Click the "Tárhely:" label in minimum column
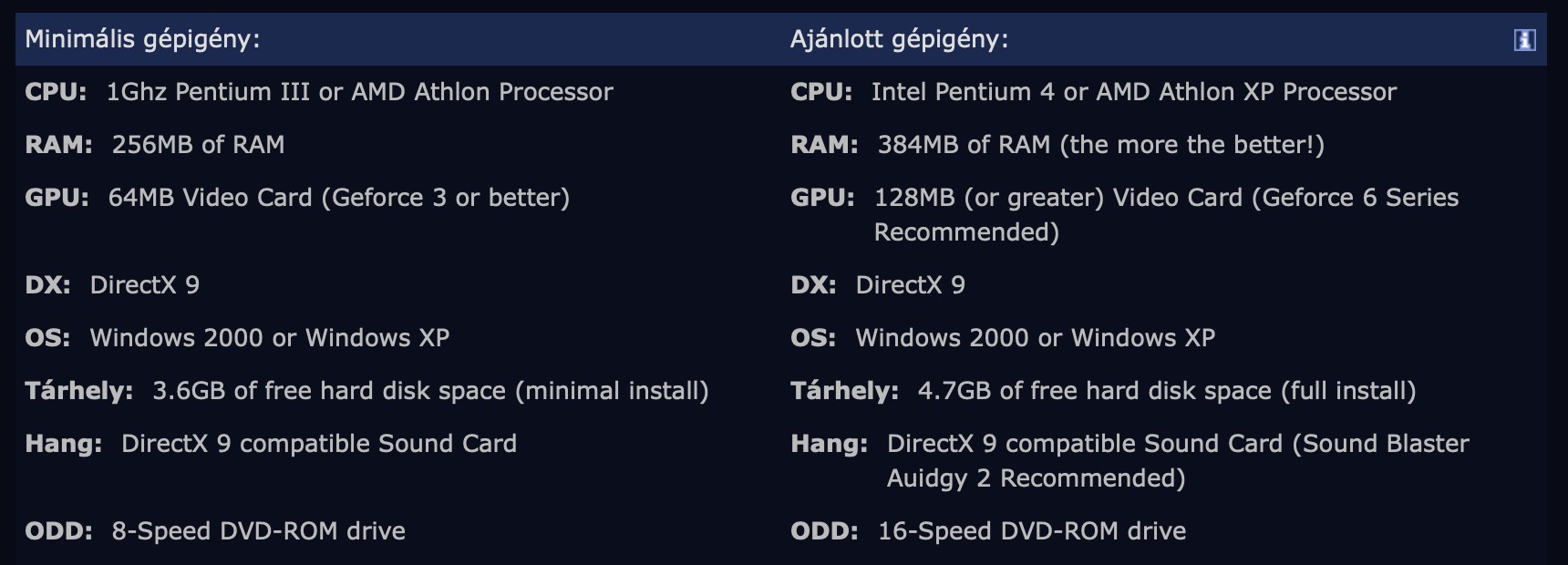The width and height of the screenshot is (1568, 565). pyautogui.click(x=78, y=391)
